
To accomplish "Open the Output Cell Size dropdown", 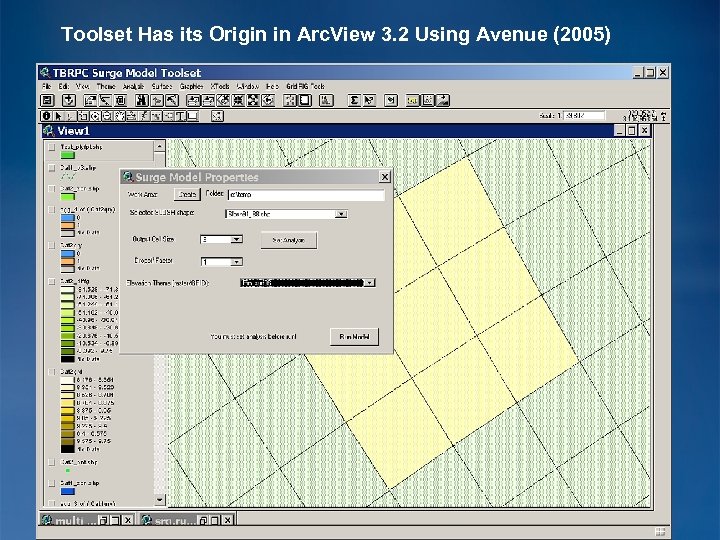I will tap(236, 239).
